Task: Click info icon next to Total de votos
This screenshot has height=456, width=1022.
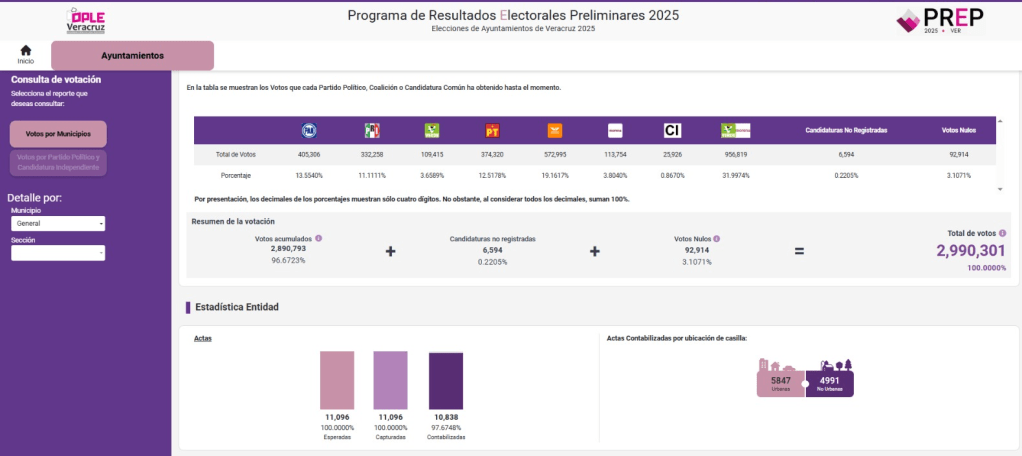Action: (x=1002, y=233)
